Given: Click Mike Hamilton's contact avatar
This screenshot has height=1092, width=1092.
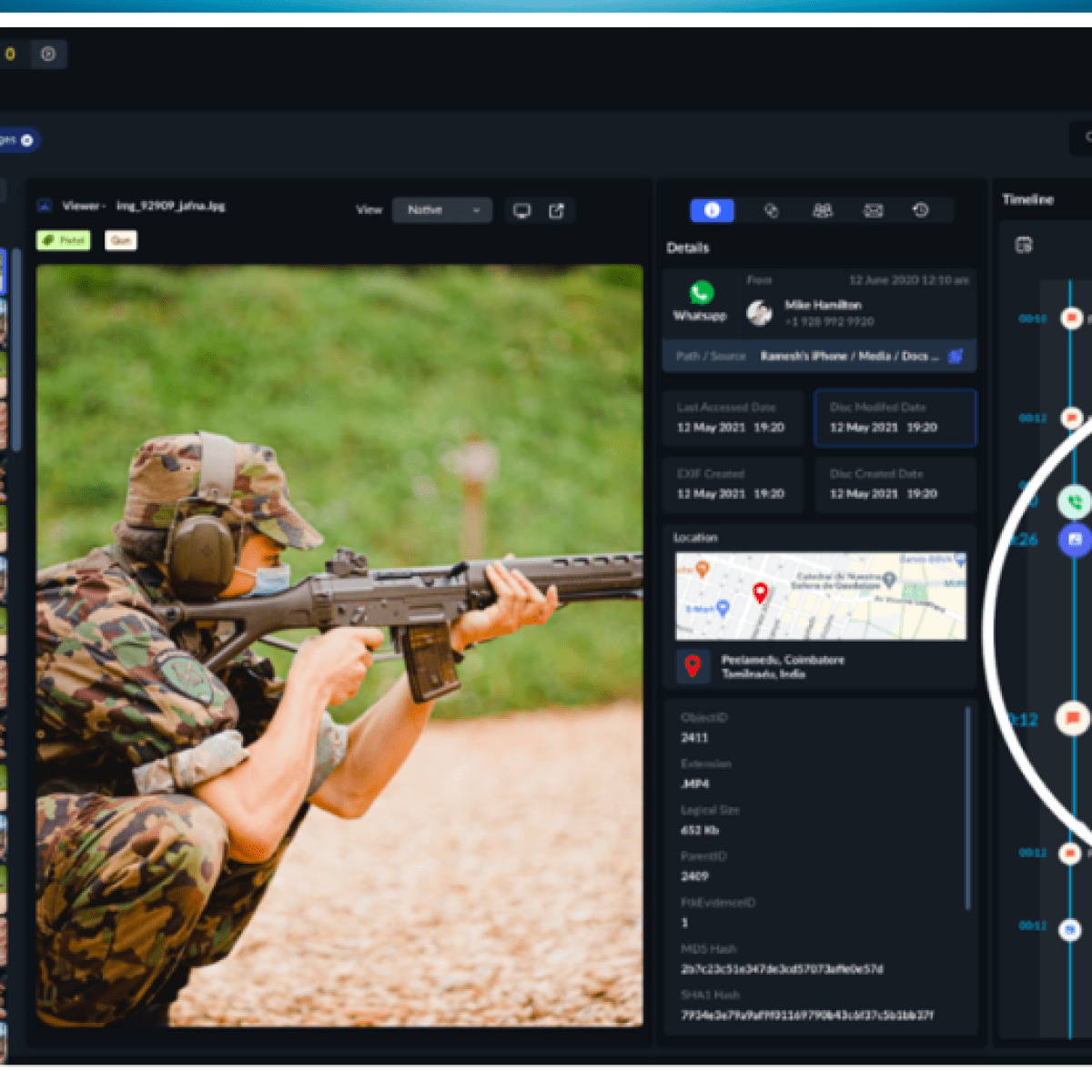Looking at the screenshot, I should tap(759, 314).
